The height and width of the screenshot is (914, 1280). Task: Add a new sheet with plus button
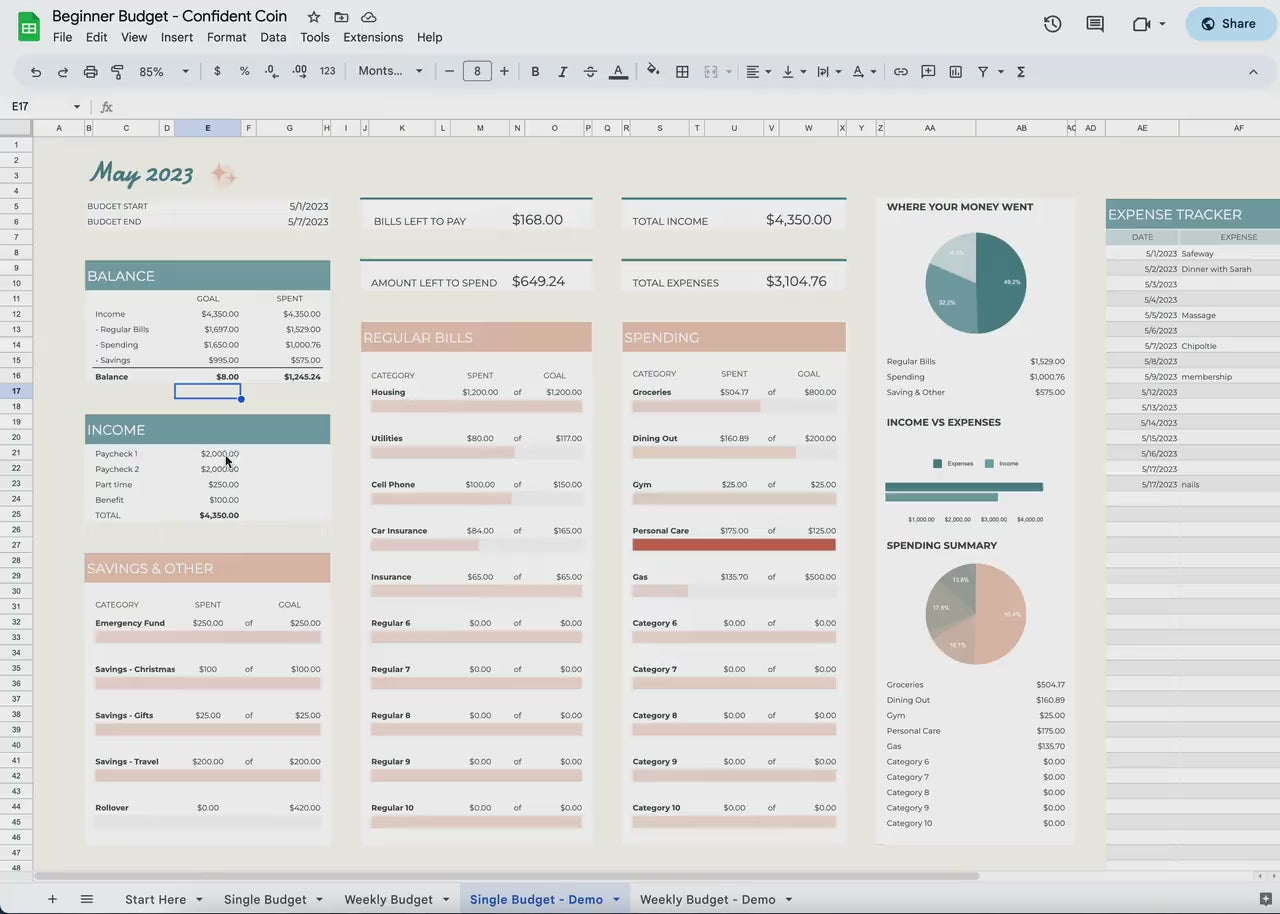[x=52, y=899]
